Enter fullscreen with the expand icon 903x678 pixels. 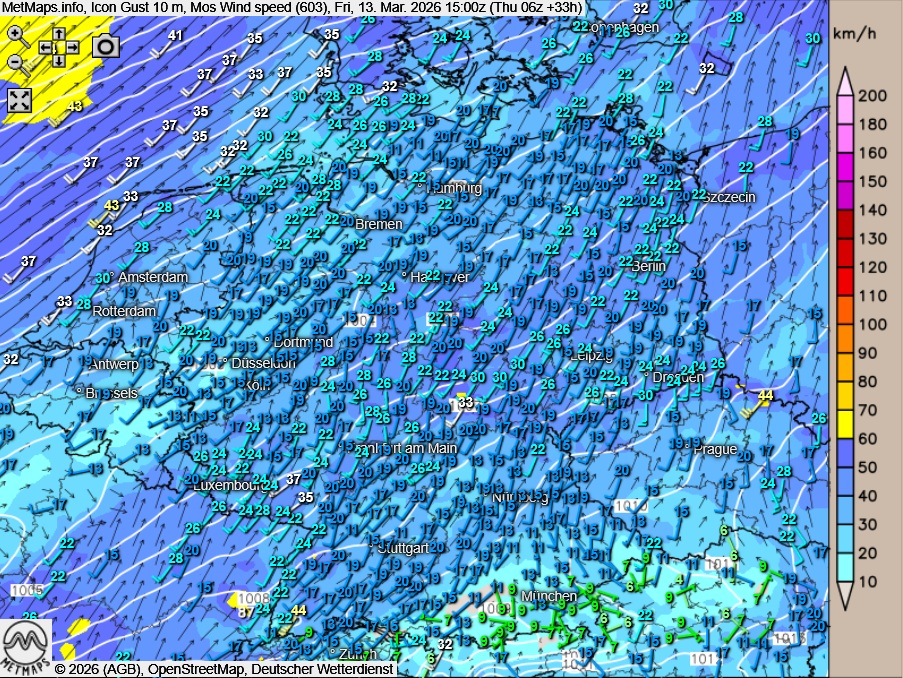[x=20, y=99]
